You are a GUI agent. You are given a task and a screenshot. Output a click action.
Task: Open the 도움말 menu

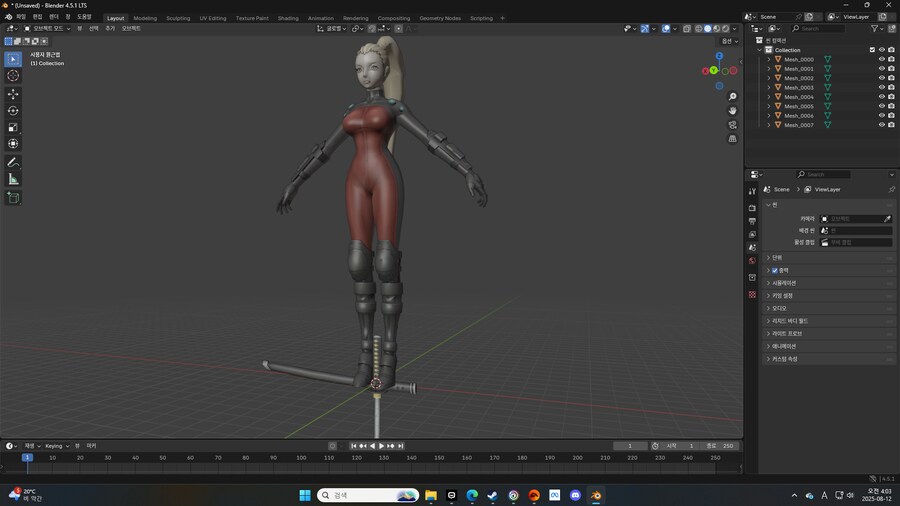point(84,17)
